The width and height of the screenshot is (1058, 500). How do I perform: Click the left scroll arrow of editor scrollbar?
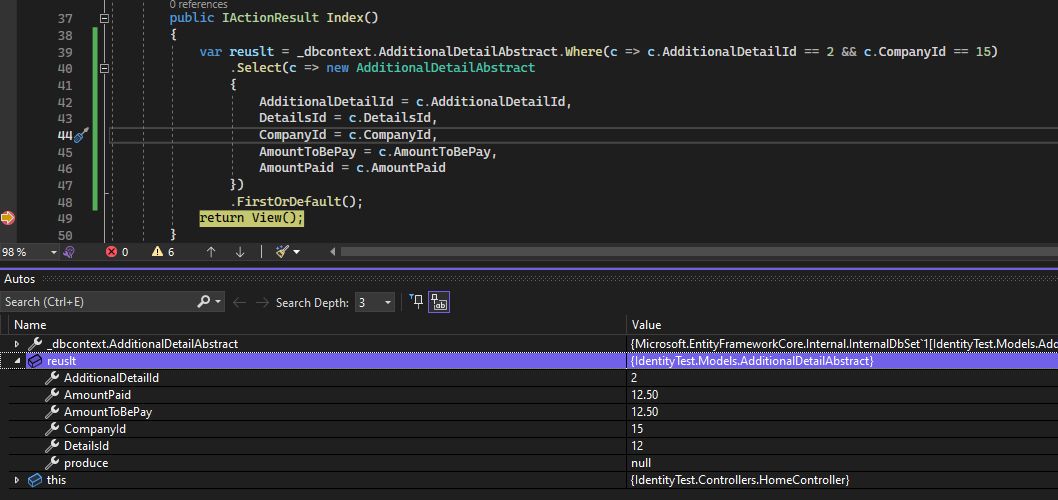click(x=333, y=252)
